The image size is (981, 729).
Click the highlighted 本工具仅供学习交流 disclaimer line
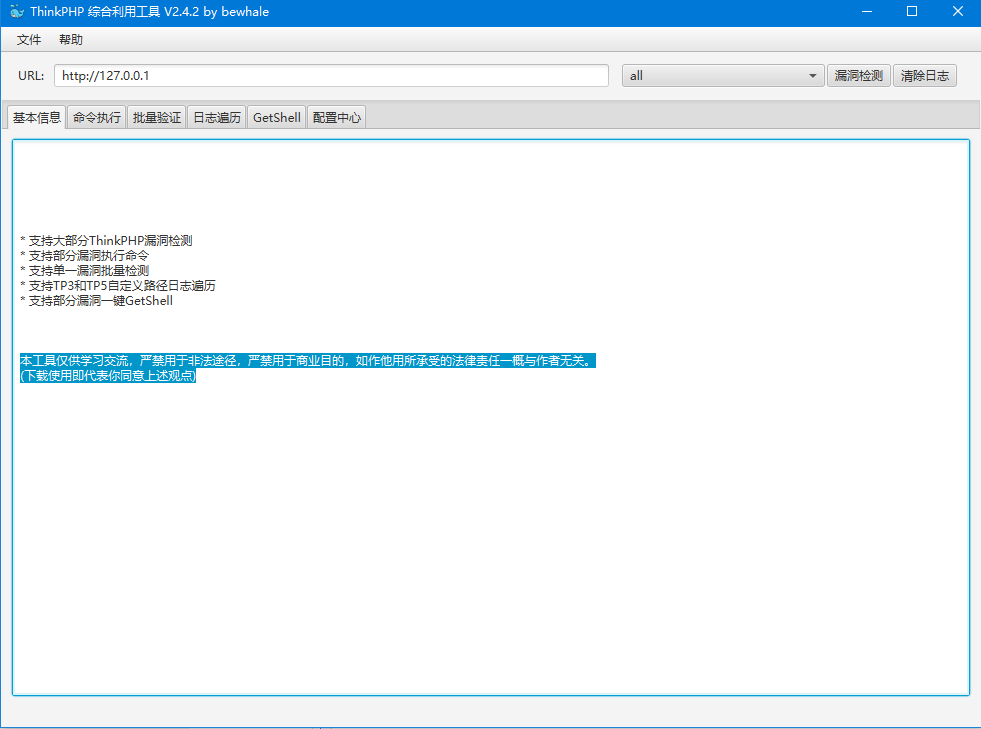click(x=307, y=361)
